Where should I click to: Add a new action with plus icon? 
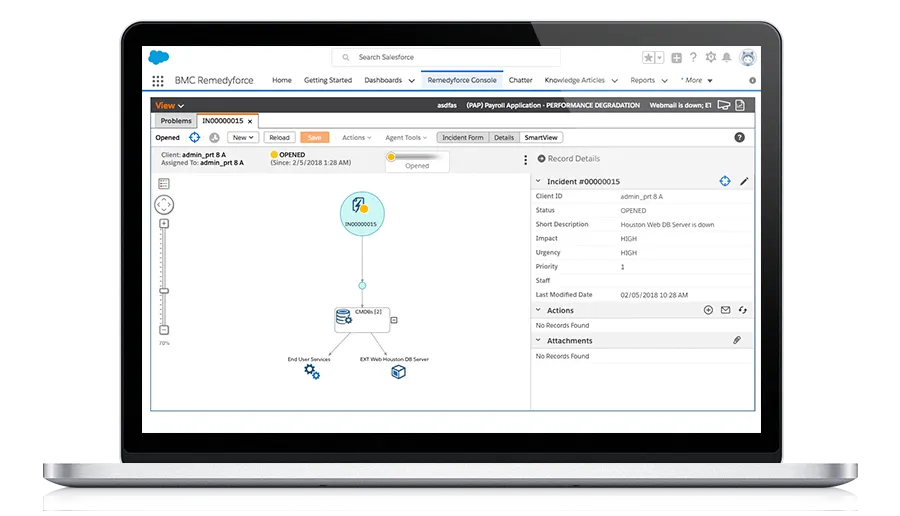[708, 310]
